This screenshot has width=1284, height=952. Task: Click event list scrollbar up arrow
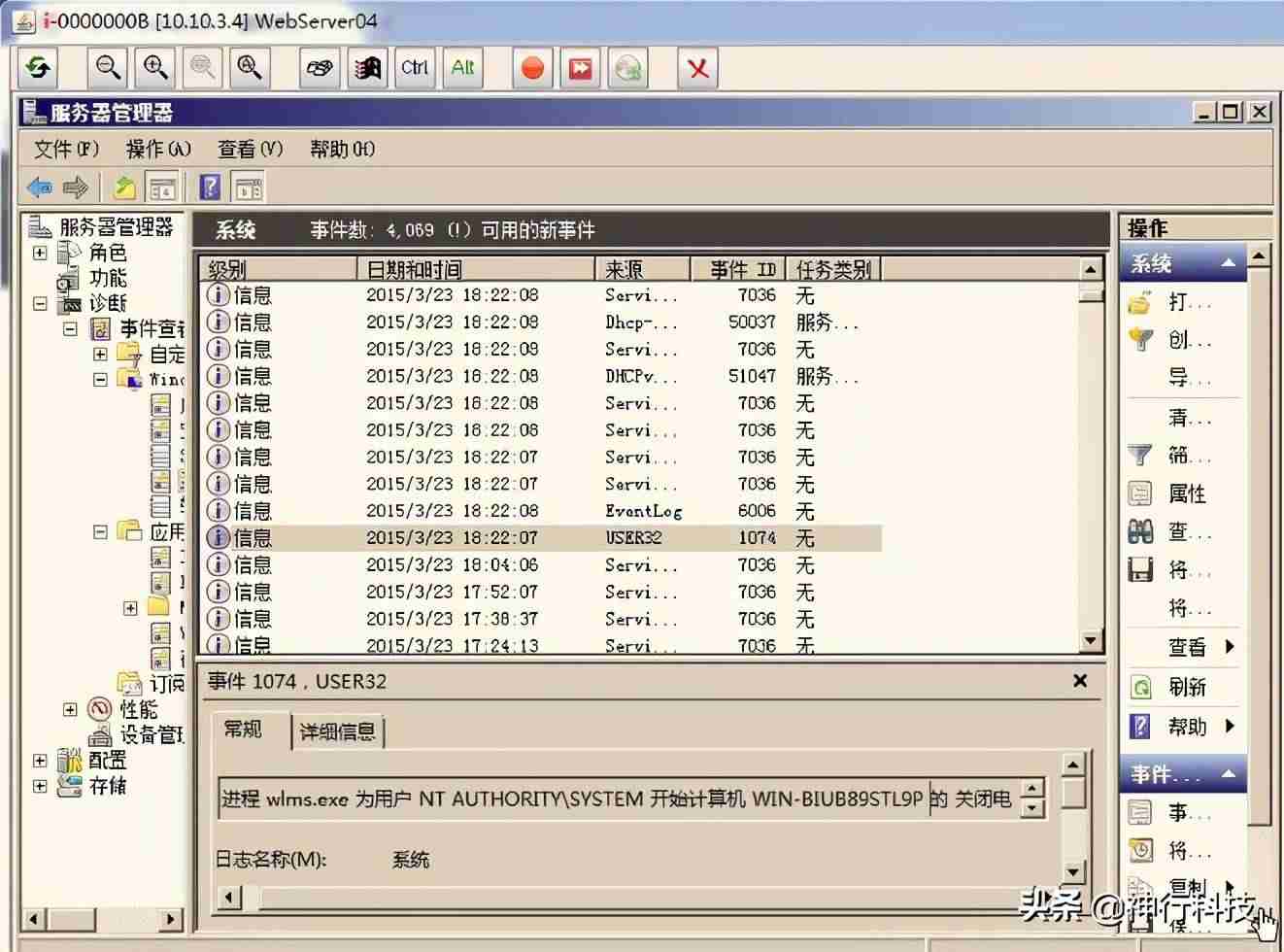[x=1091, y=269]
